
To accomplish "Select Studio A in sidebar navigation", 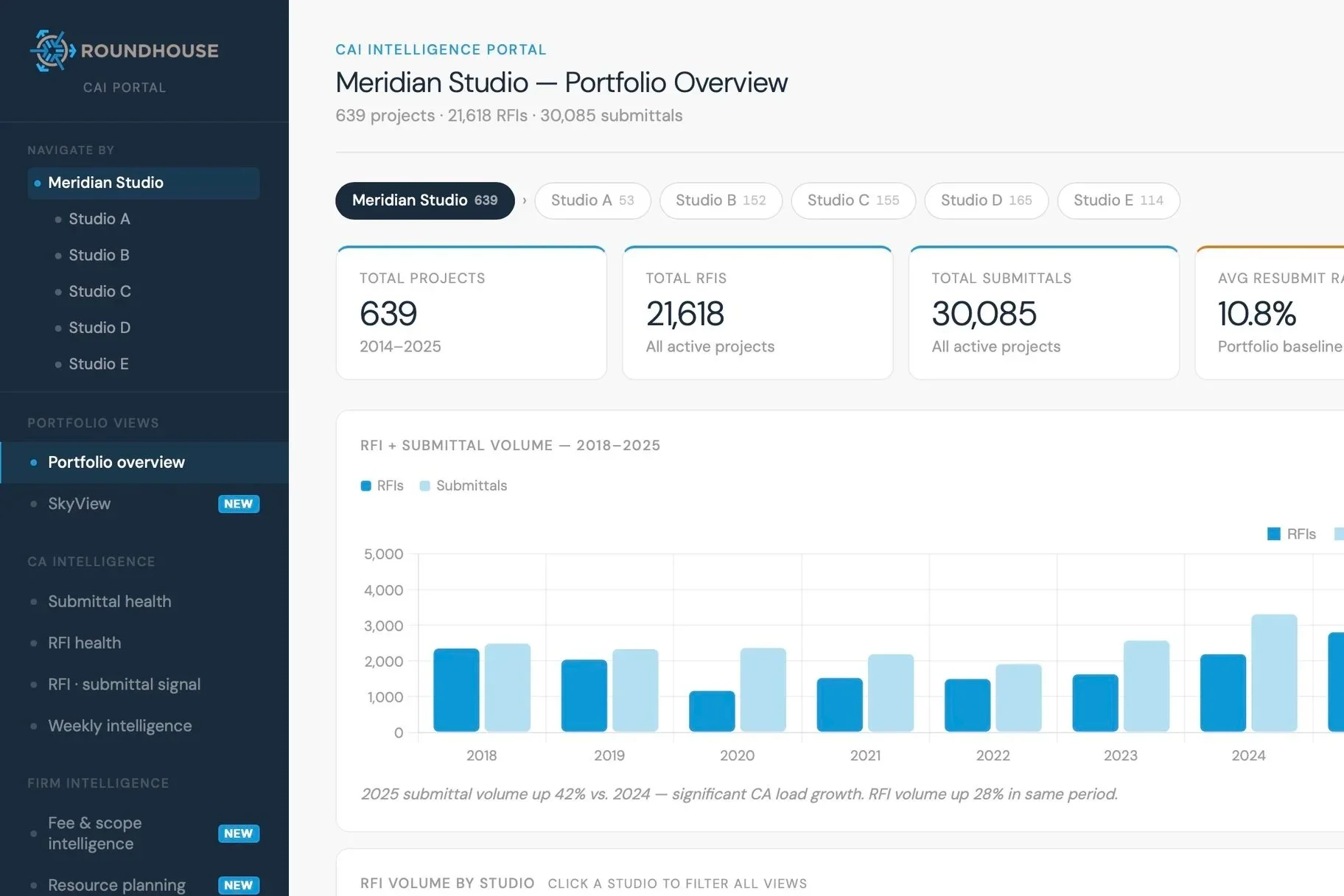I will [99, 219].
